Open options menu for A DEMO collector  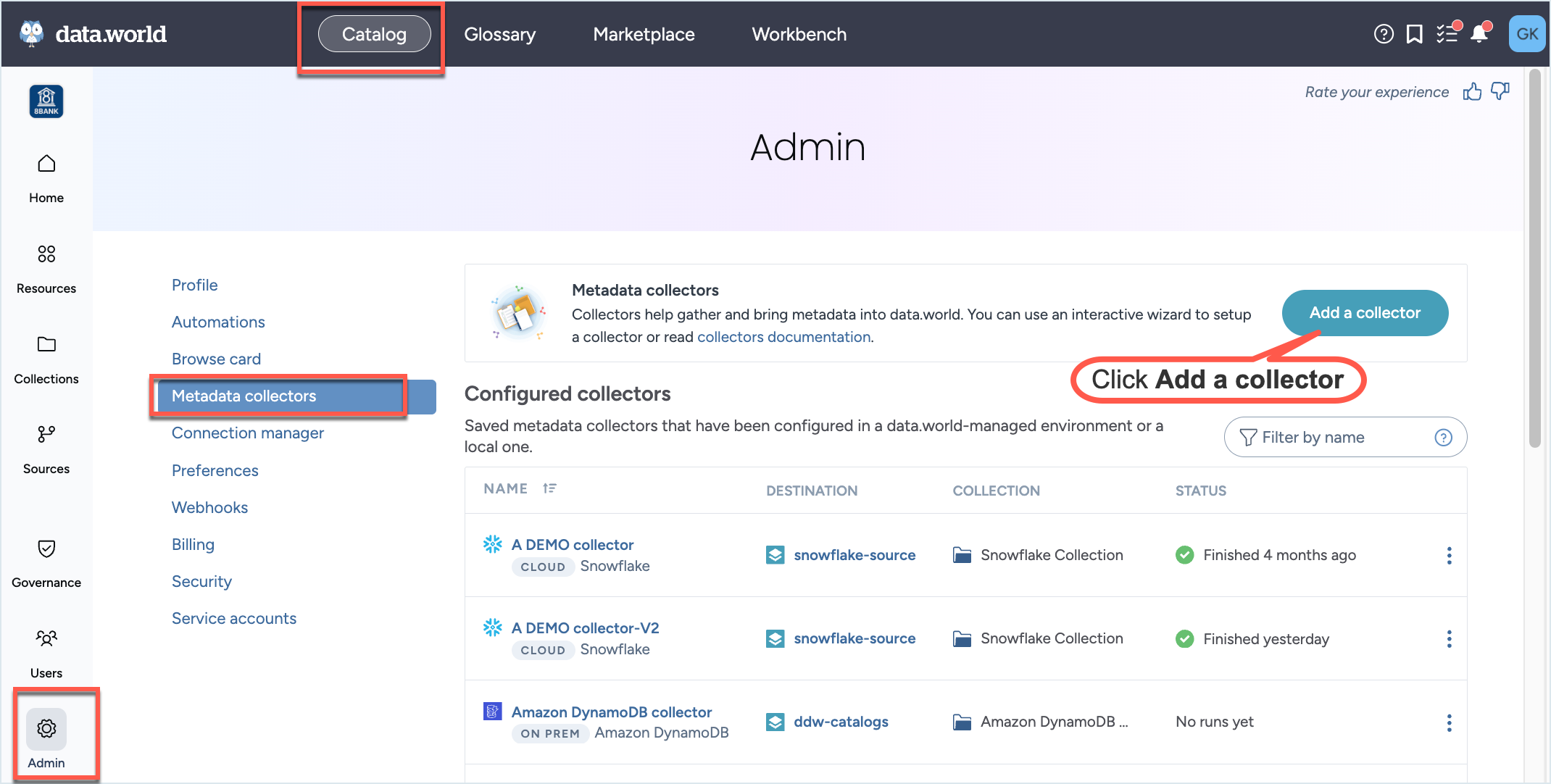pos(1449,556)
